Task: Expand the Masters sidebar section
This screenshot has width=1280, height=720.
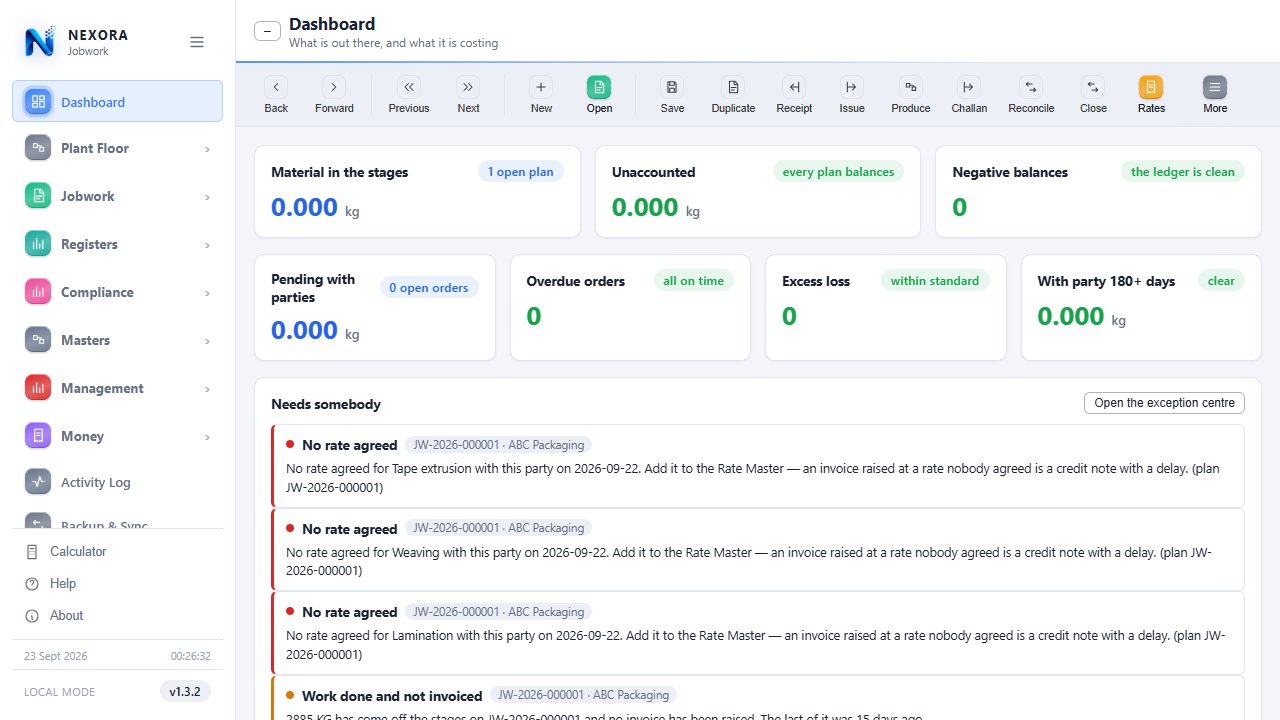Action: click(117, 340)
